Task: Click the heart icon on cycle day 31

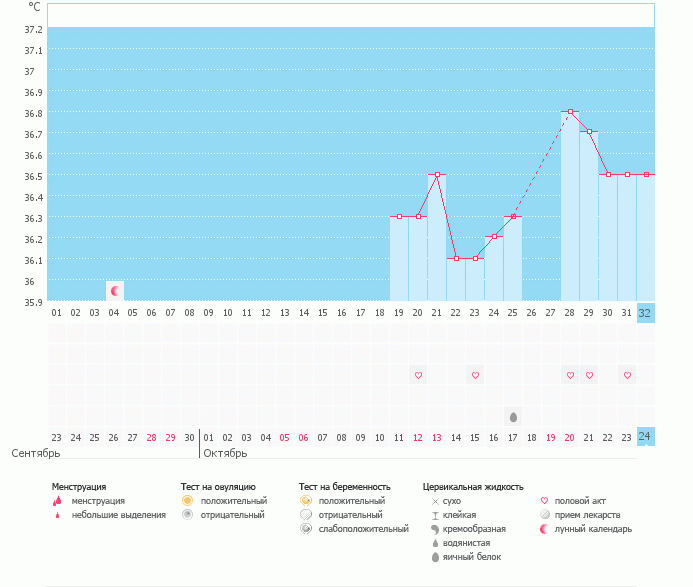Action: pyautogui.click(x=627, y=375)
